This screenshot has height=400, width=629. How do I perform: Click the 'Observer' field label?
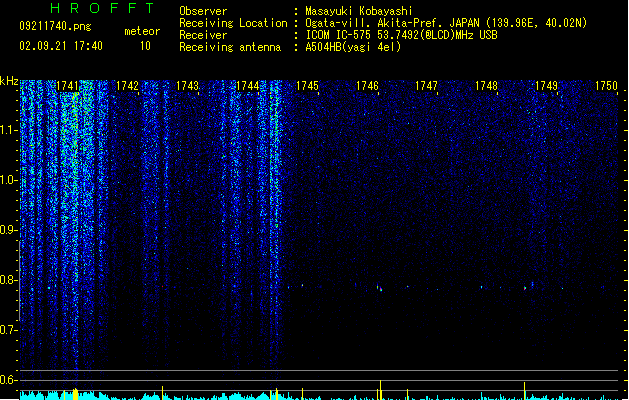pyautogui.click(x=203, y=11)
